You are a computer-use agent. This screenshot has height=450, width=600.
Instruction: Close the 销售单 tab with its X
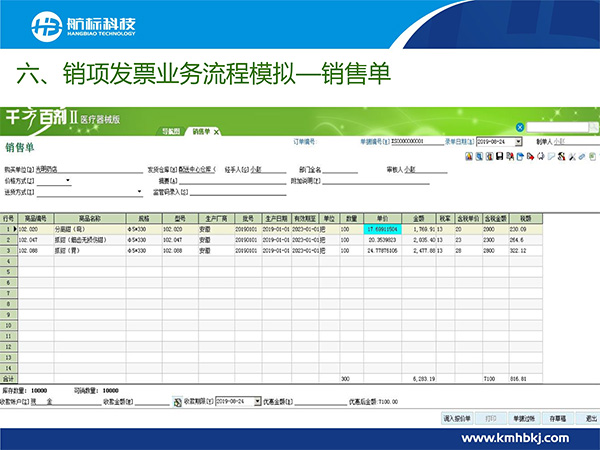(216, 132)
